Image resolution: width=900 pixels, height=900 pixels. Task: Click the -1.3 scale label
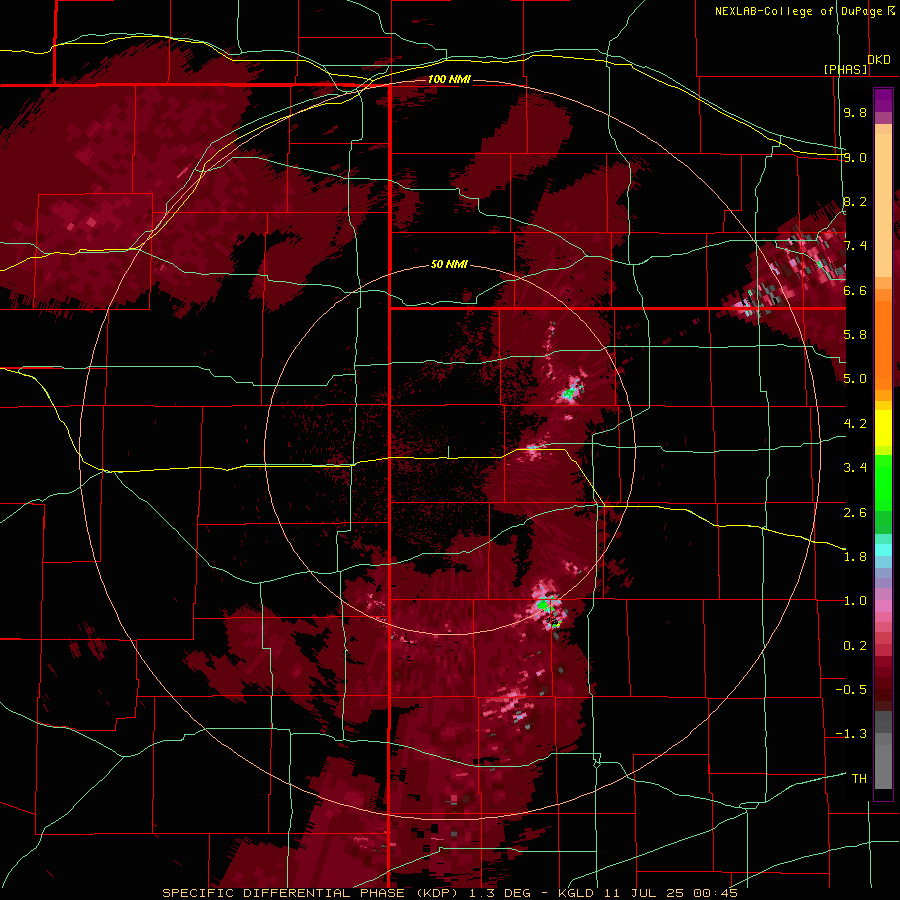tap(851, 734)
